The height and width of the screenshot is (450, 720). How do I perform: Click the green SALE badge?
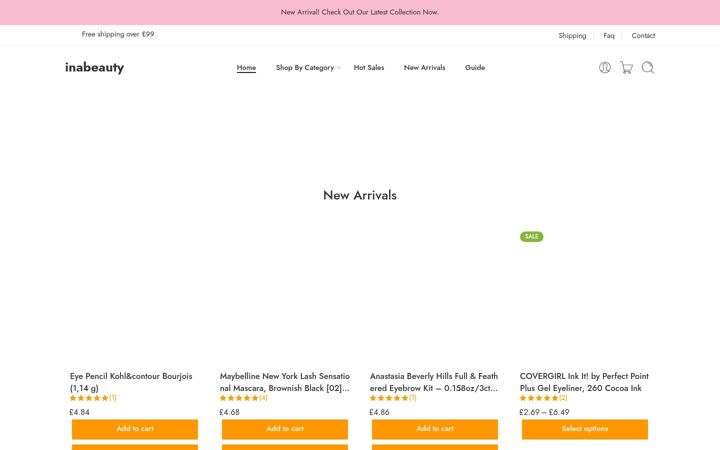(x=531, y=236)
